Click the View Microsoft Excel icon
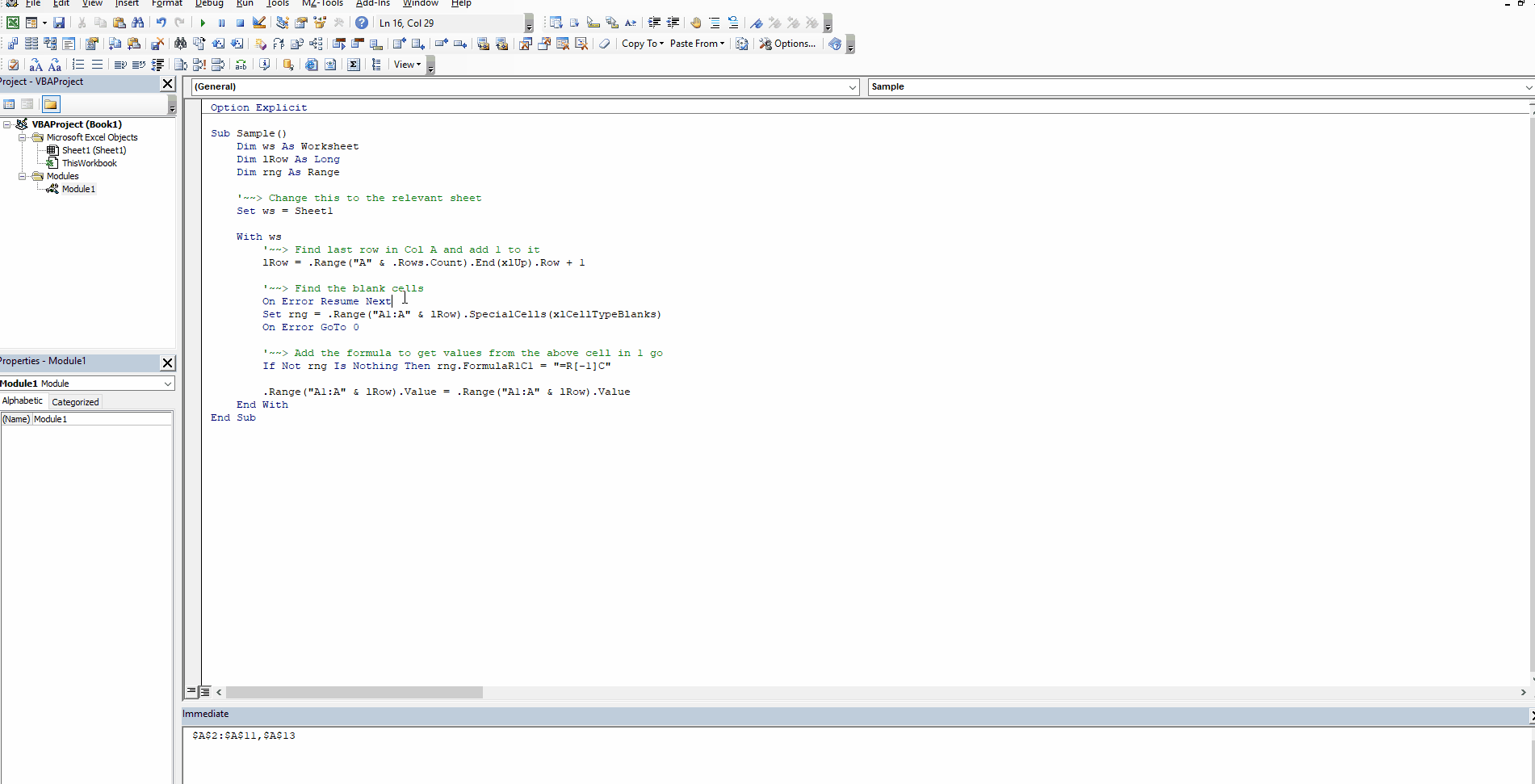This screenshot has height=784, width=1535. click(x=13, y=23)
